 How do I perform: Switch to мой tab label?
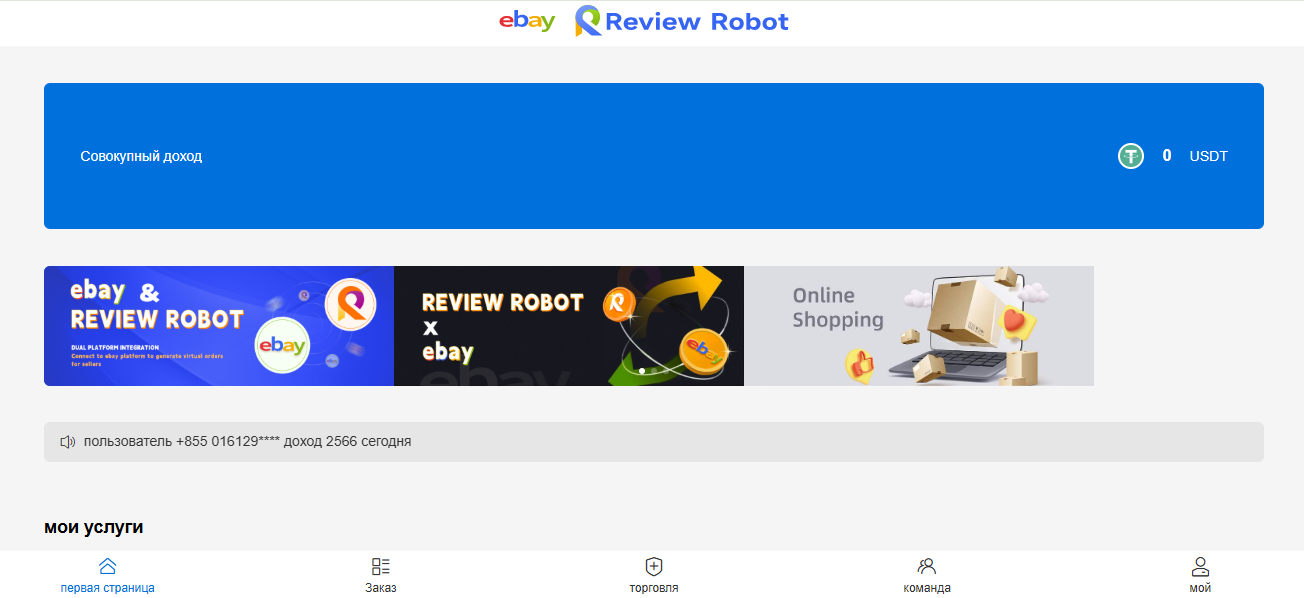tap(1200, 588)
